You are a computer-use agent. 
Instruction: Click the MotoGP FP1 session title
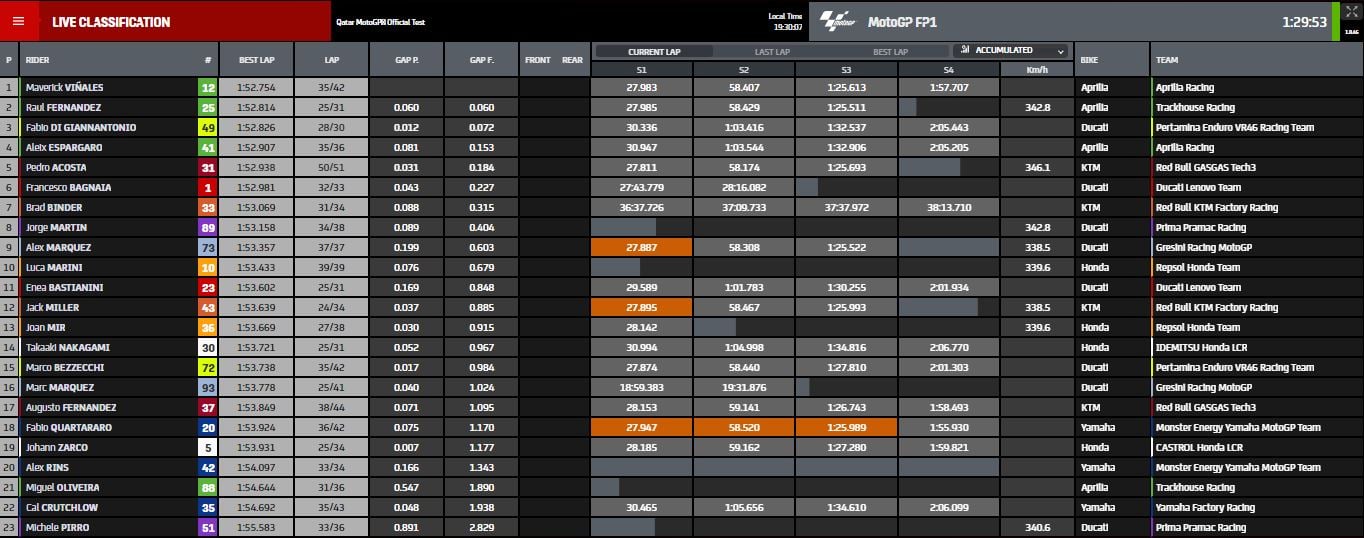(902, 22)
